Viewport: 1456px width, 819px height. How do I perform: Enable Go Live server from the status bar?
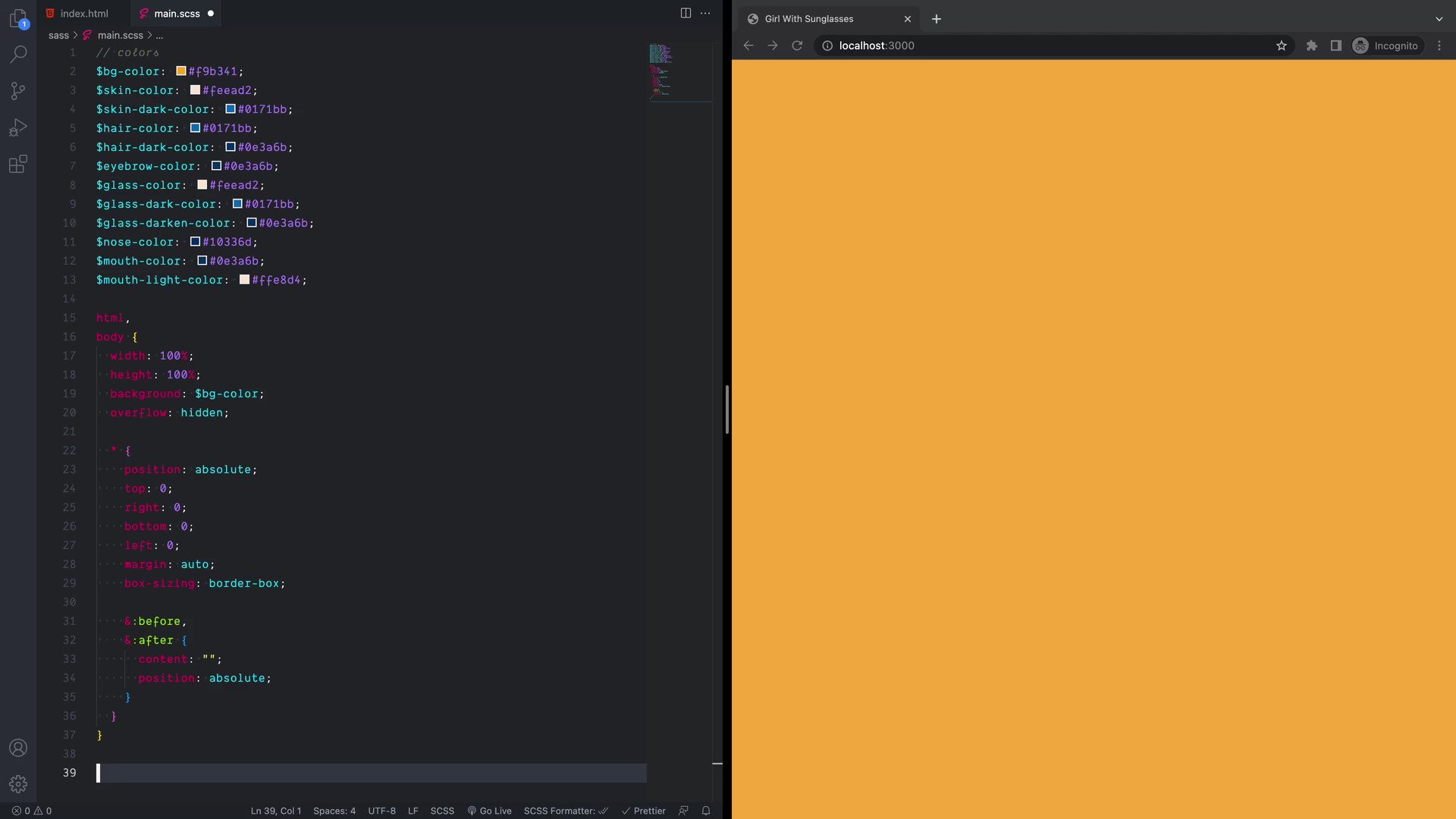tap(489, 811)
